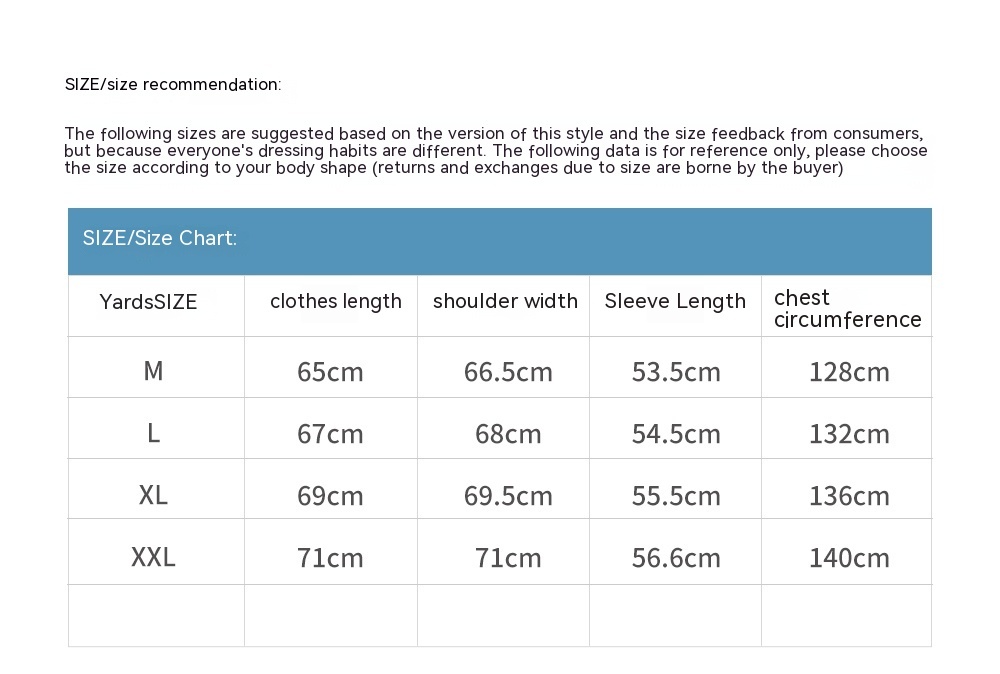
Task: Click the XL size row label
Action: click(153, 495)
